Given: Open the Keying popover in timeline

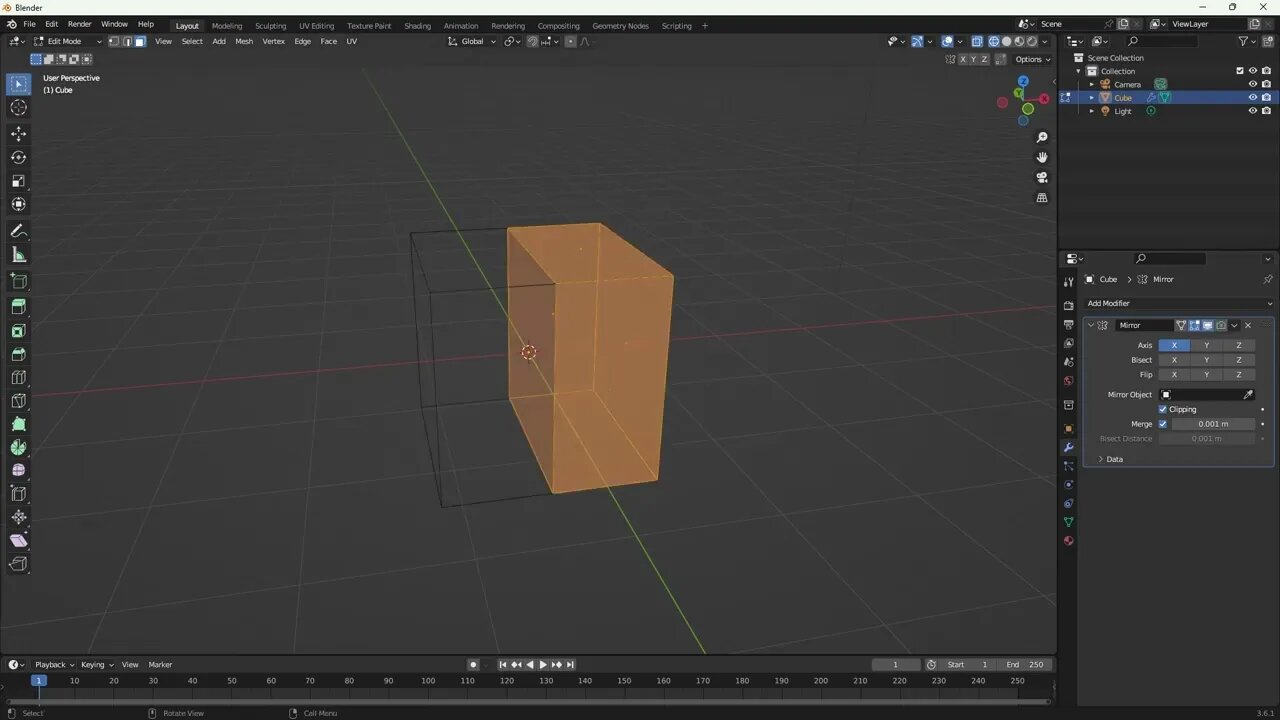Looking at the screenshot, I should click(97, 665).
